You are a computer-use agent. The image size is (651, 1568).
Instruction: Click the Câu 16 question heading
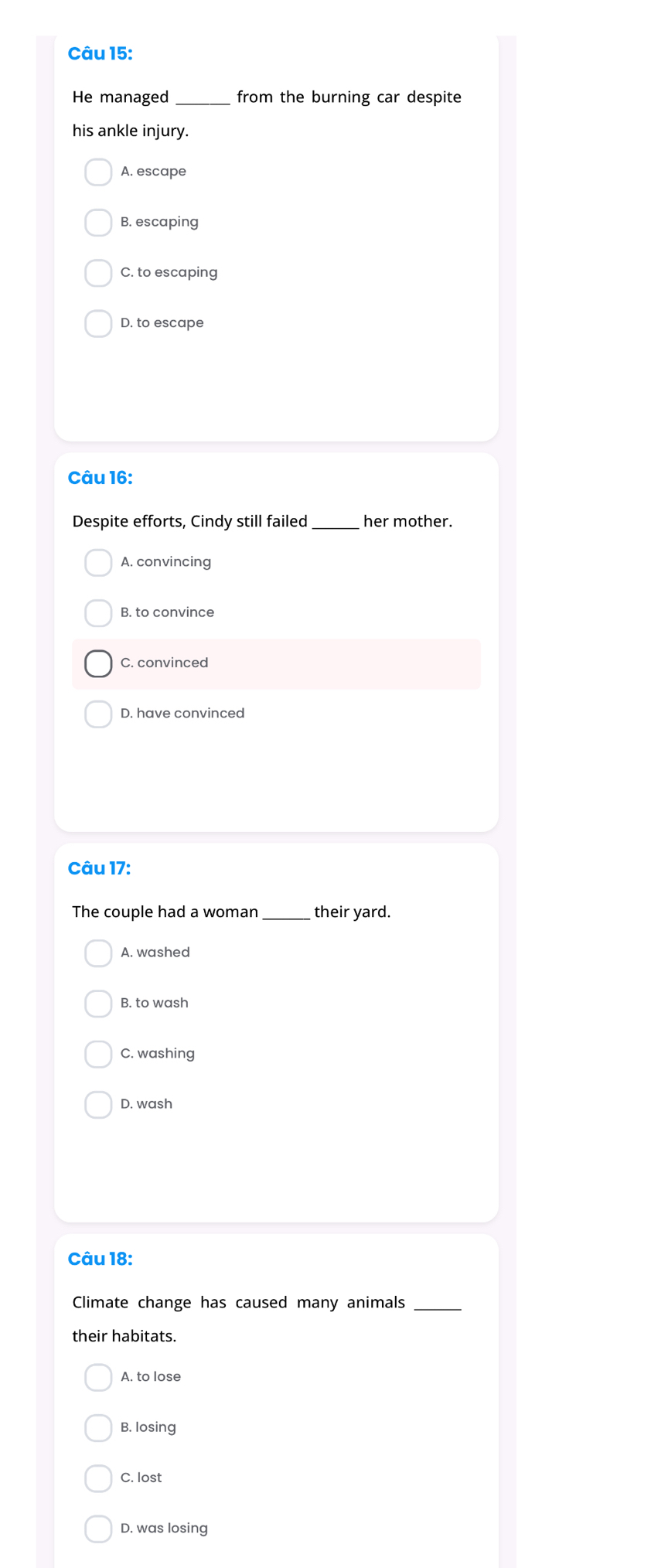click(101, 478)
